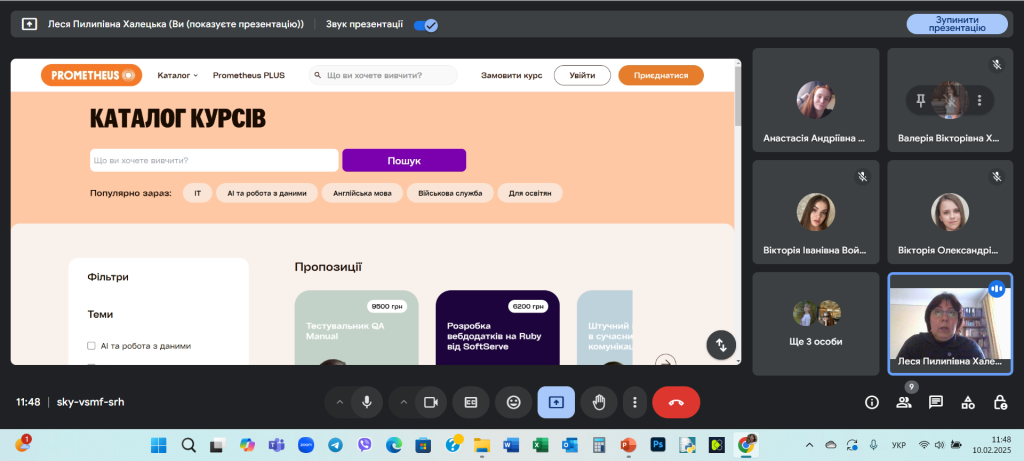This screenshot has height=461, width=1024.
Task: Enable closed captions
Action: pyautogui.click(x=470, y=402)
